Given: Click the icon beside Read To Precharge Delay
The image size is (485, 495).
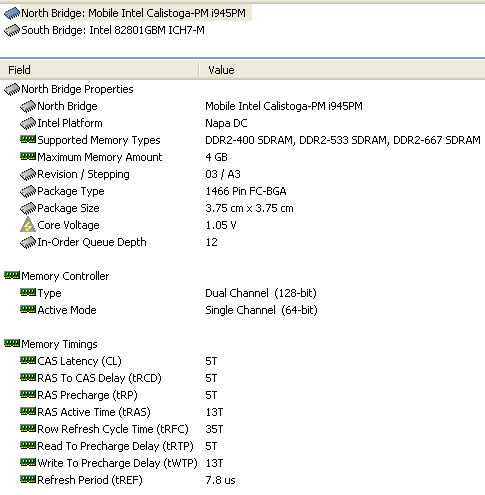Looking at the screenshot, I should (x=28, y=446).
